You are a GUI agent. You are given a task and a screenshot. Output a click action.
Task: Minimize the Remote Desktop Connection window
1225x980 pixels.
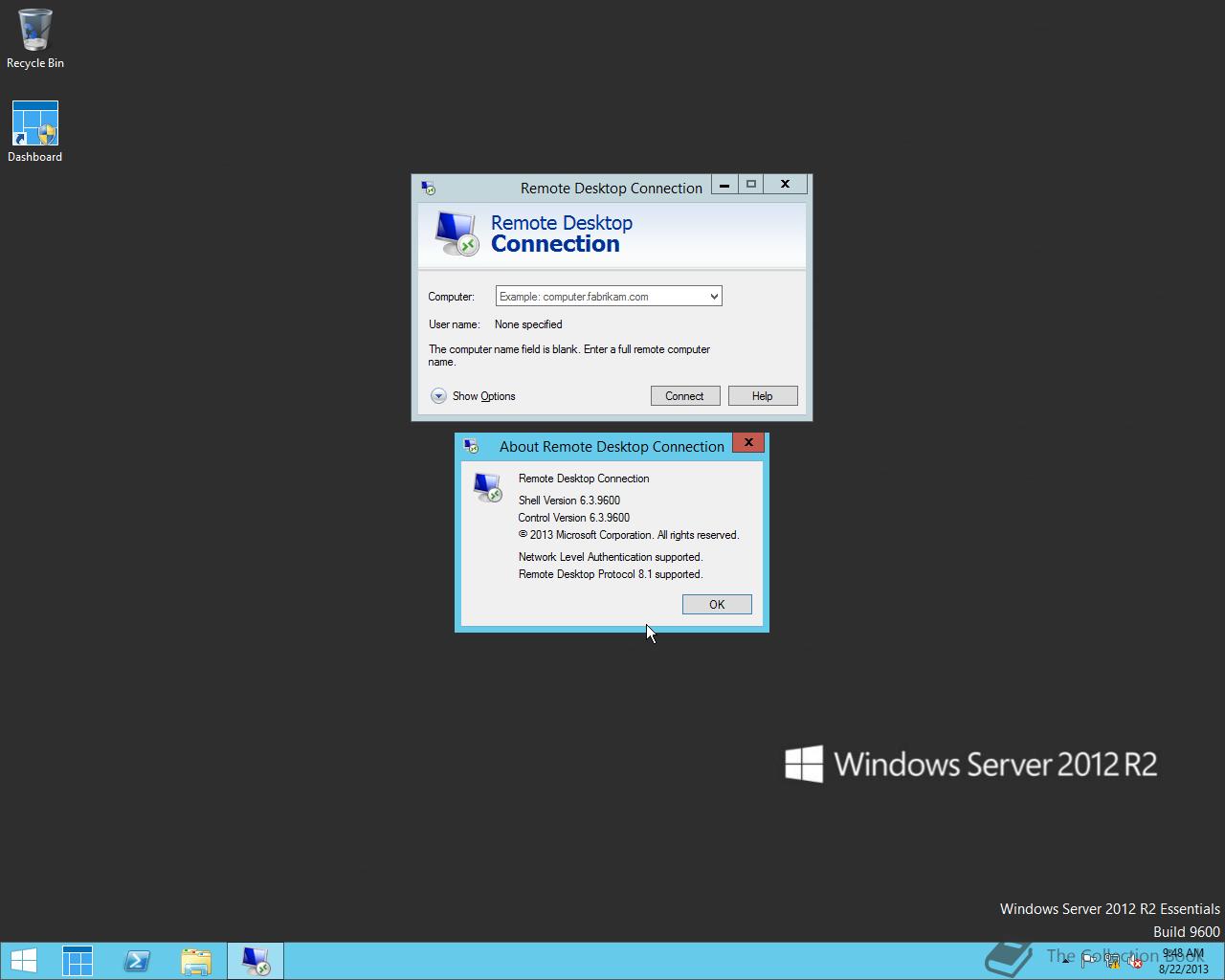(724, 185)
